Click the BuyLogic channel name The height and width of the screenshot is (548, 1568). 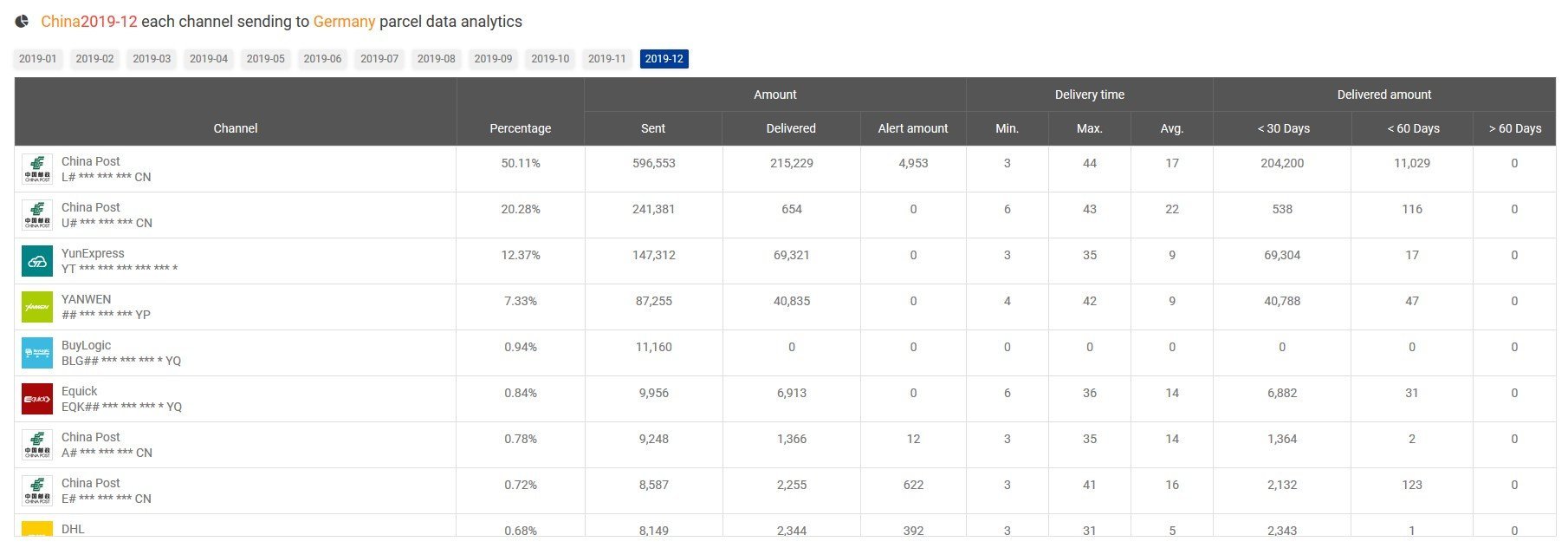(x=86, y=345)
